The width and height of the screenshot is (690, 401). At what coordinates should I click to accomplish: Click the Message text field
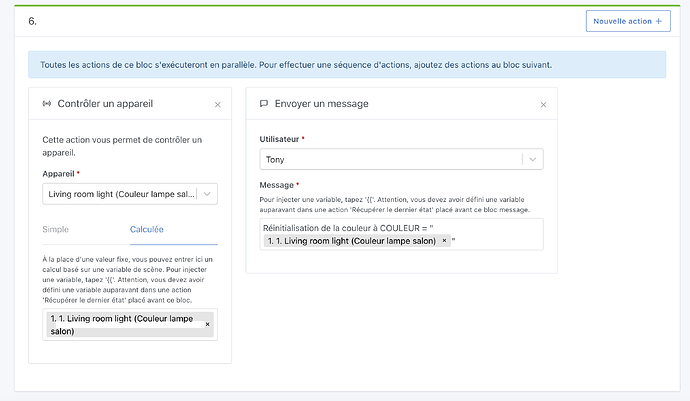401,234
